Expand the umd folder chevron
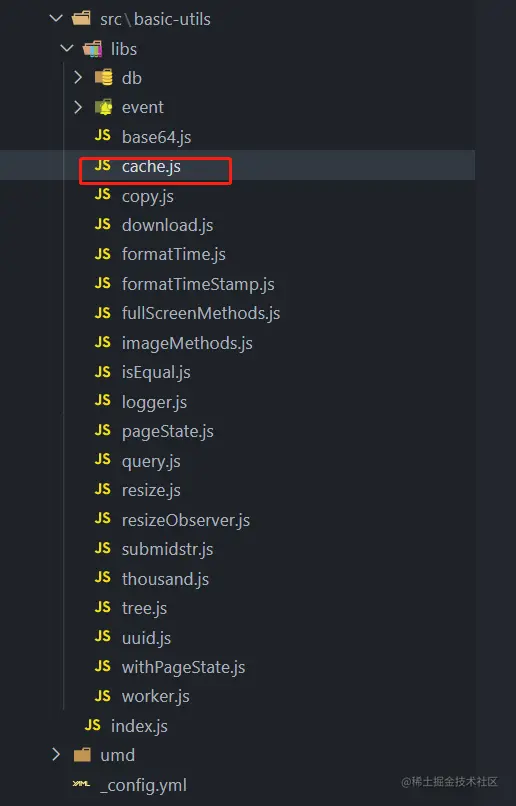This screenshot has height=806, width=516. click(56, 755)
